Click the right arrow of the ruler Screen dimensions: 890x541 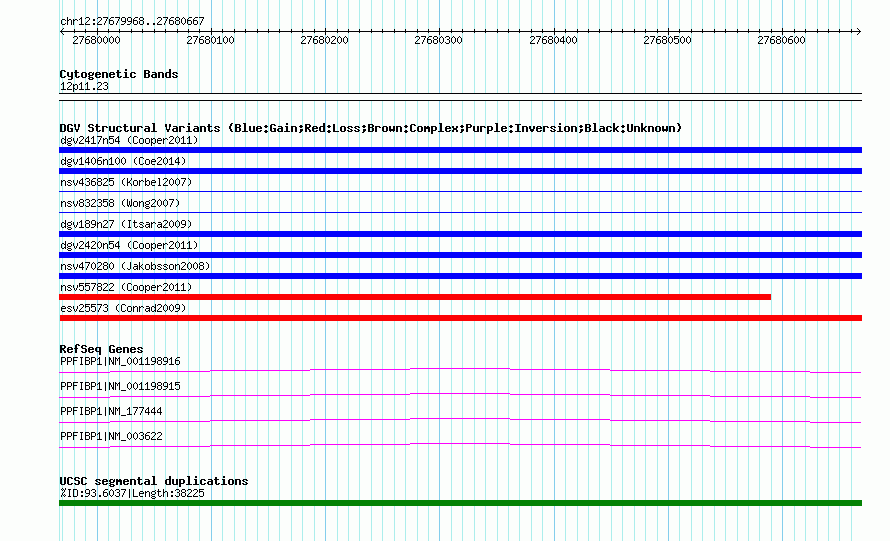tap(858, 31)
